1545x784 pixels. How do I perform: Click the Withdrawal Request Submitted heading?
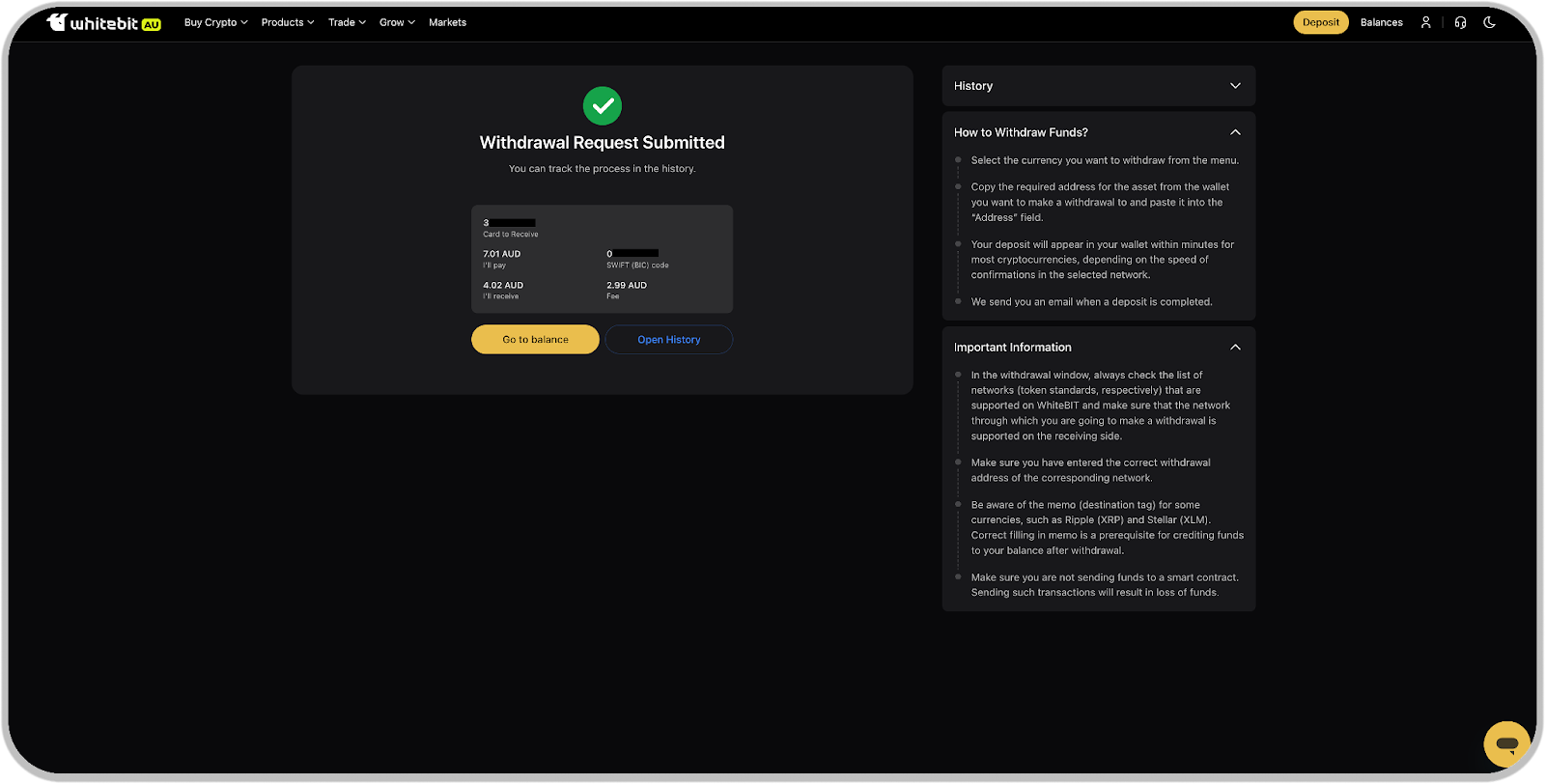(603, 143)
